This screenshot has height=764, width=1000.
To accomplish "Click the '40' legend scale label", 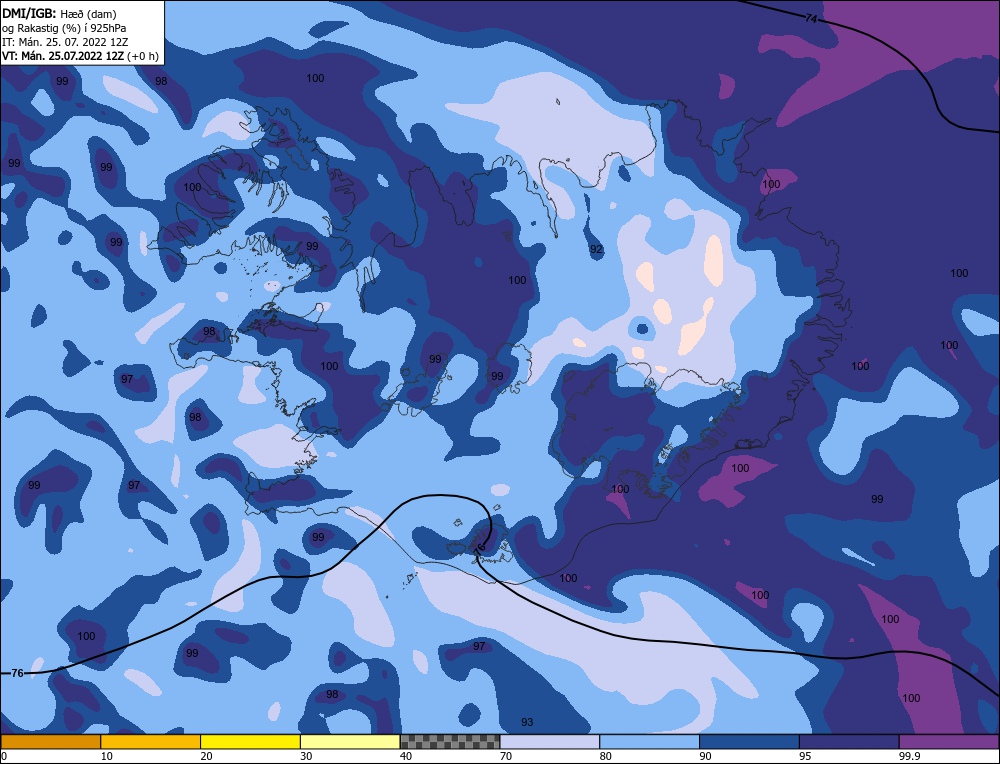I will 406,756.
